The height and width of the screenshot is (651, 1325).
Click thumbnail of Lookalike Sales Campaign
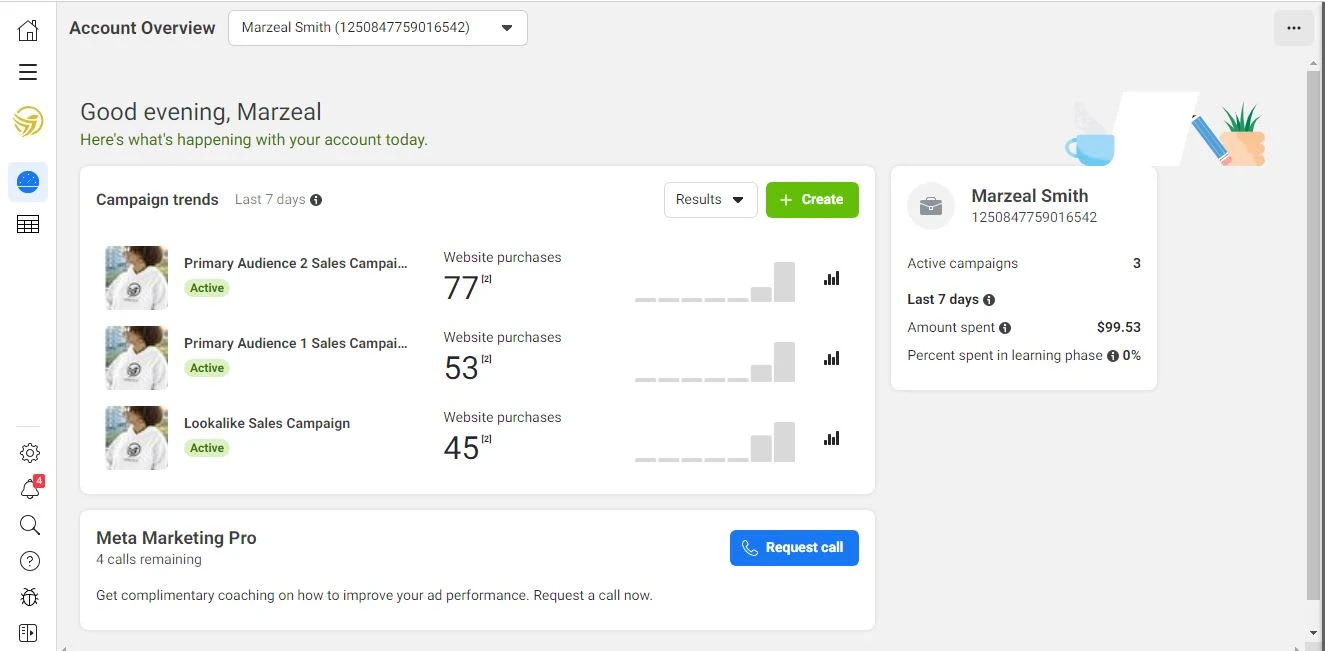click(x=137, y=438)
